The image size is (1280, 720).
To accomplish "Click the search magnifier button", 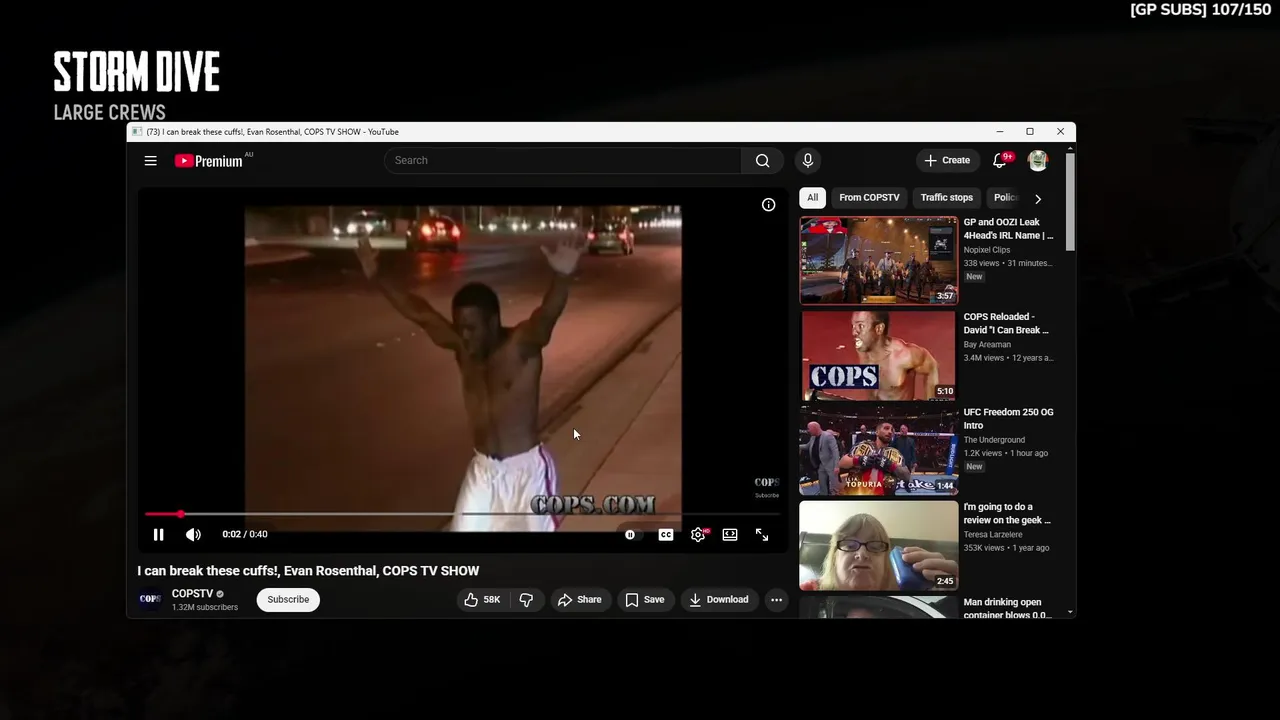I will click(763, 160).
